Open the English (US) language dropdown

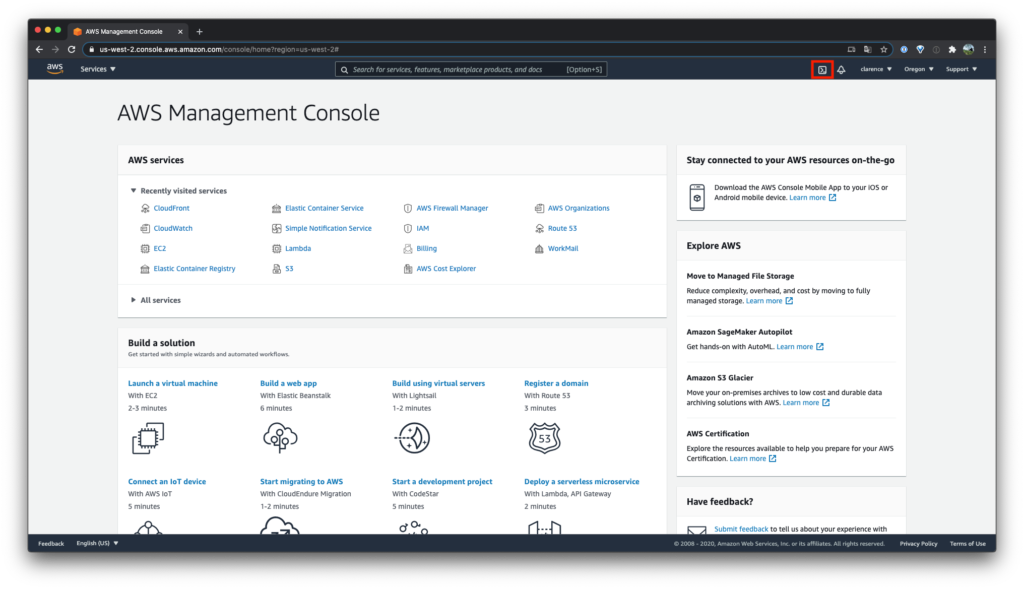click(x=97, y=543)
